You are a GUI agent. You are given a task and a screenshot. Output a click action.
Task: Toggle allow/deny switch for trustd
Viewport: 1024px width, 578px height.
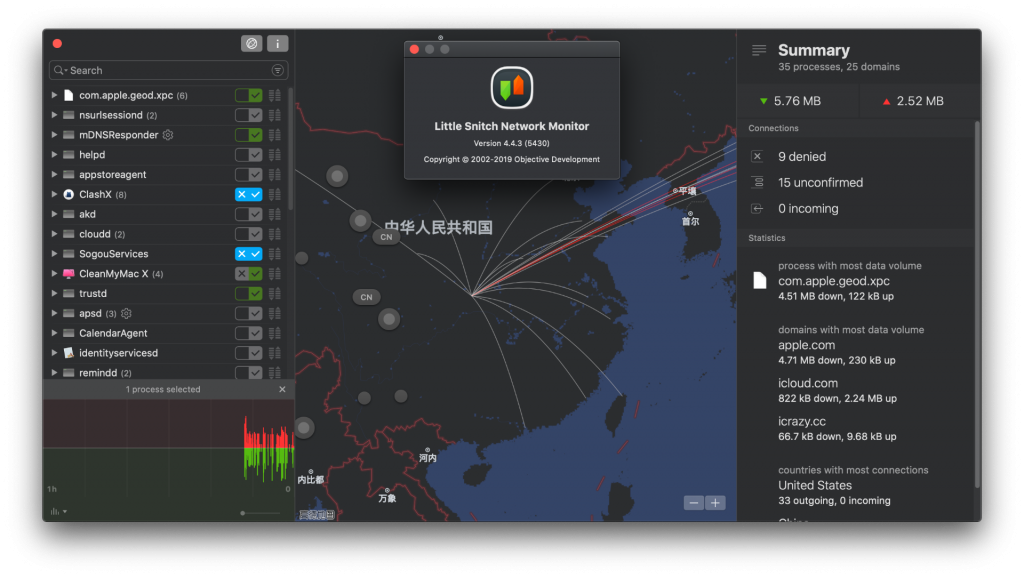pyautogui.click(x=249, y=294)
